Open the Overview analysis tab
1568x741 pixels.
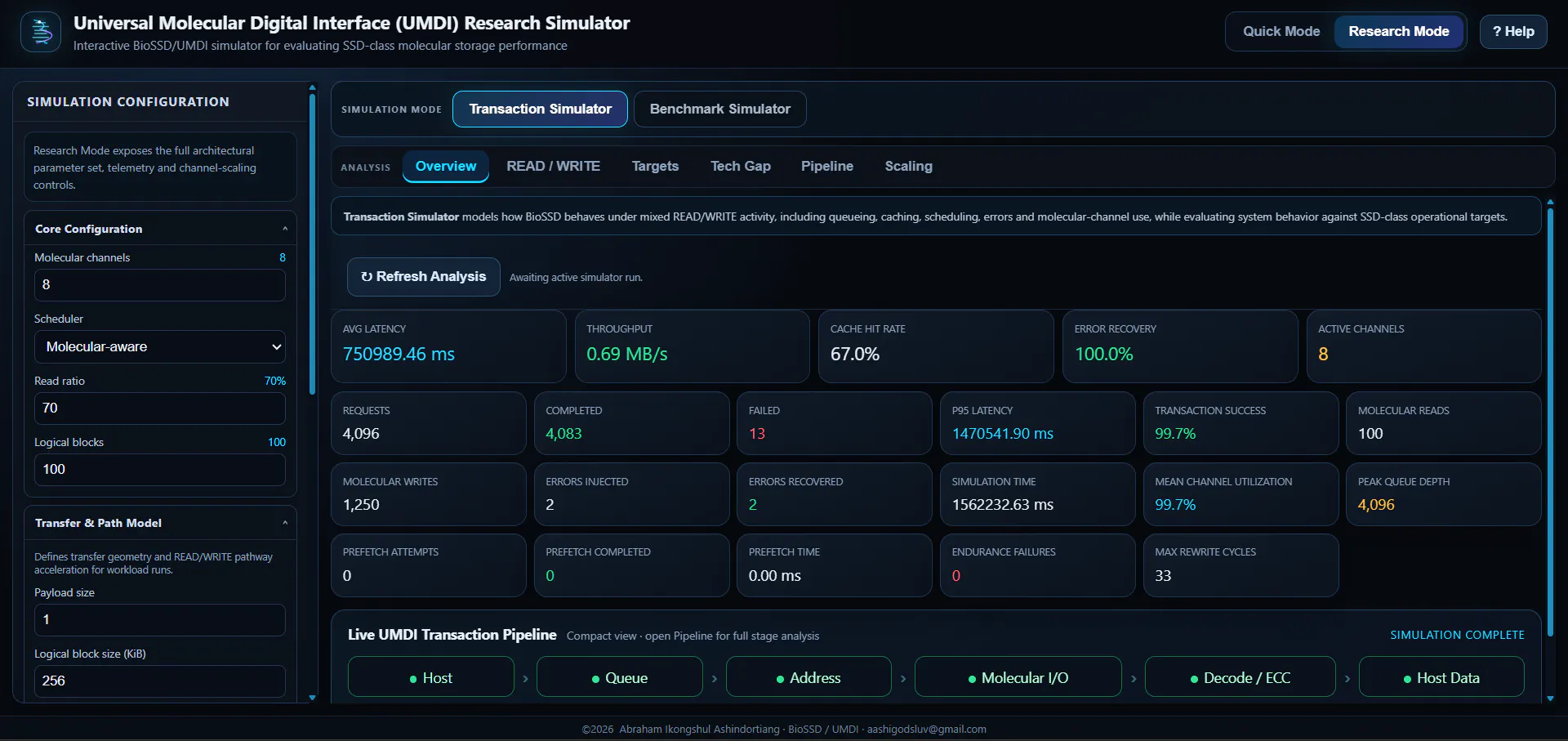pyautogui.click(x=446, y=167)
